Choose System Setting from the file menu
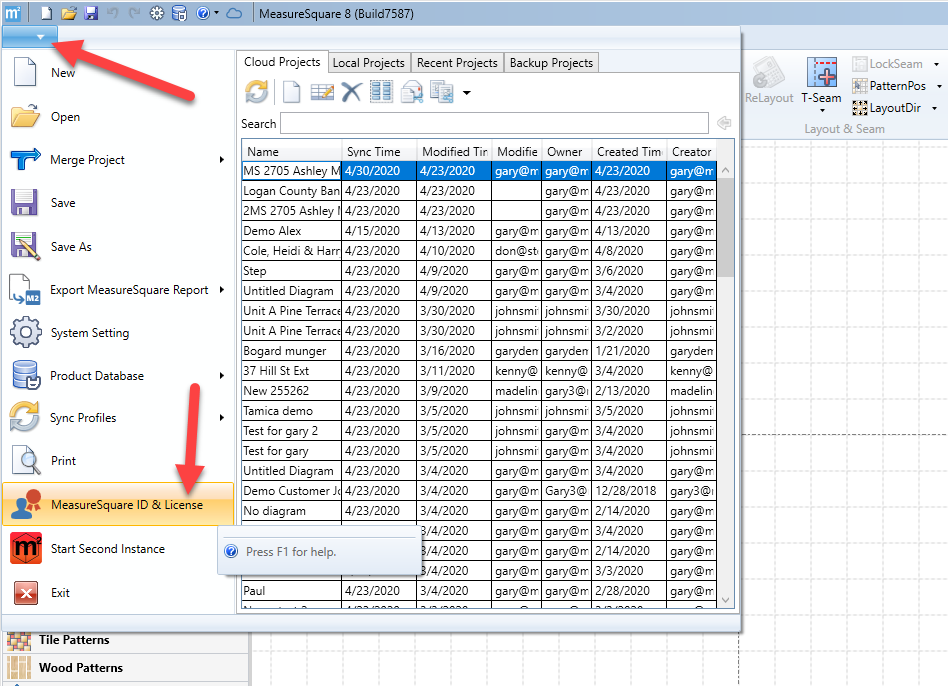 pyautogui.click(x=89, y=333)
